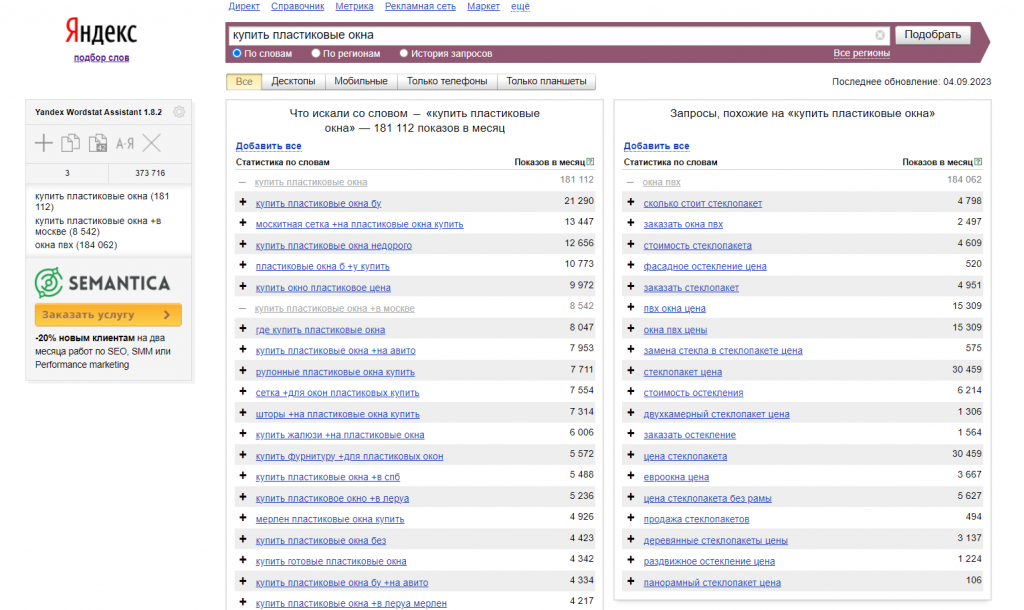
Task: Open query 'купить окно пластиковое цена'
Action: (323, 287)
